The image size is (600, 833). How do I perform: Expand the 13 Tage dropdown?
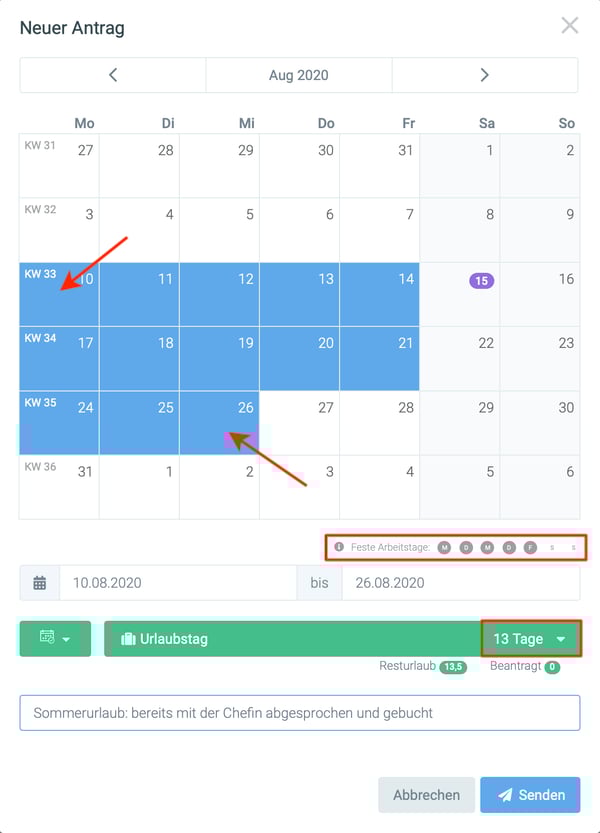click(x=530, y=639)
